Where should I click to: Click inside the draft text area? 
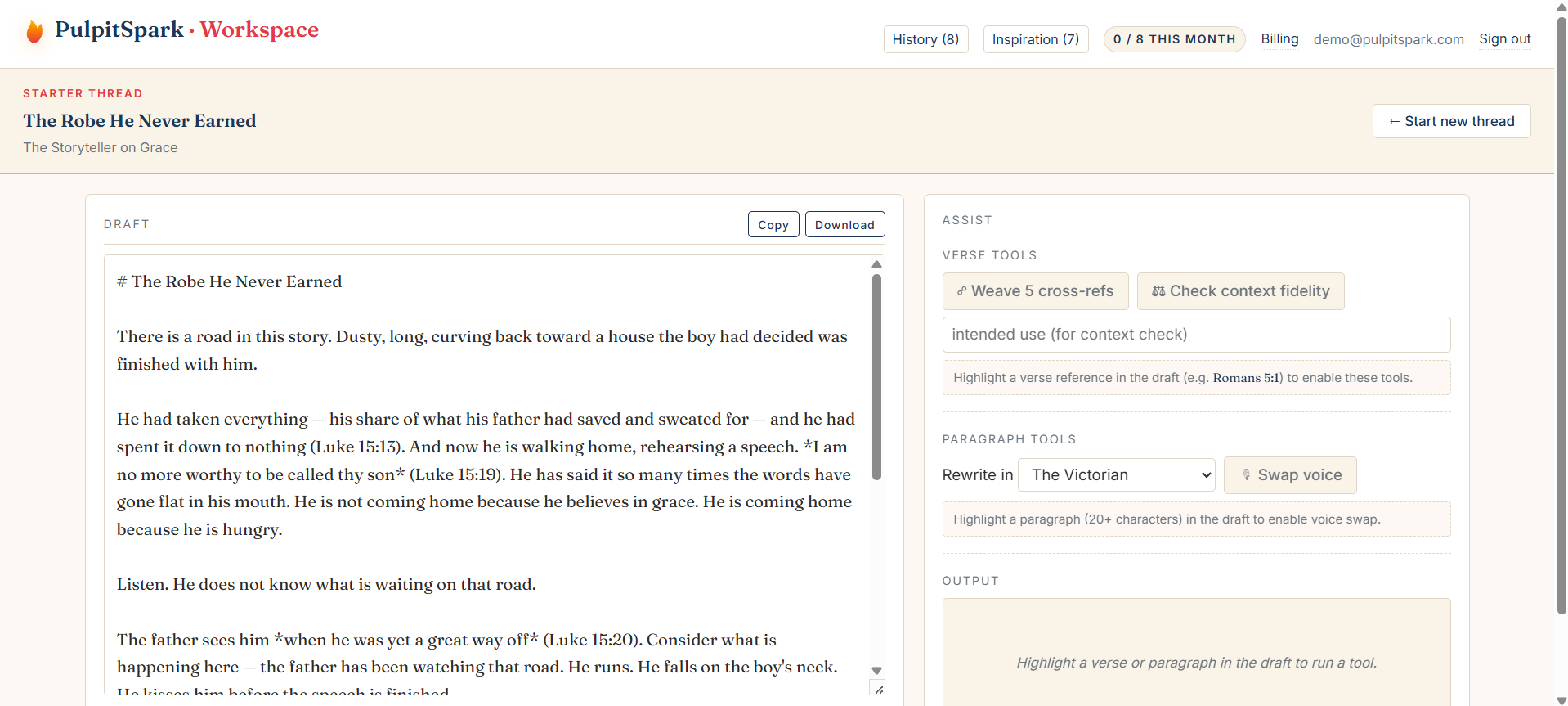486,474
